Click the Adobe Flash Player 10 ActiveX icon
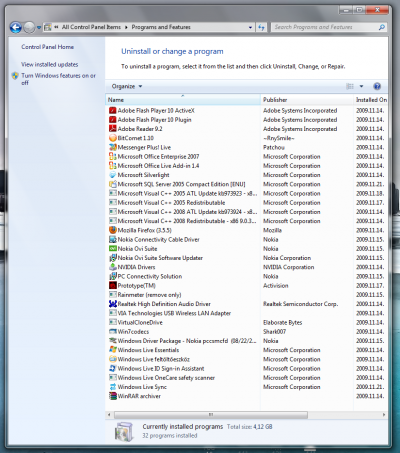400x453 pixels. pyautogui.click(x=113, y=110)
